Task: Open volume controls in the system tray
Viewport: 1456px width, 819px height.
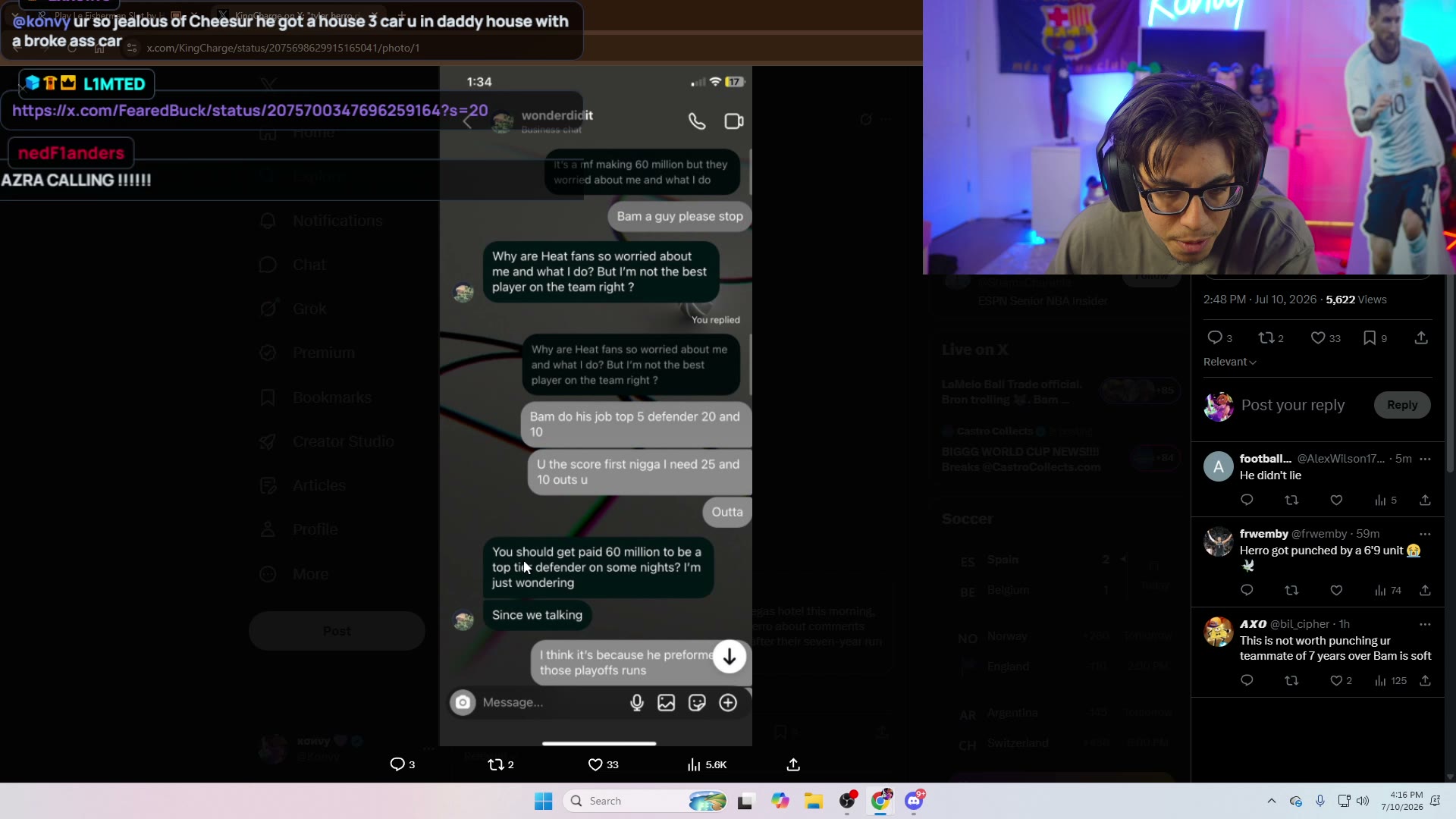Action: coord(1363,802)
